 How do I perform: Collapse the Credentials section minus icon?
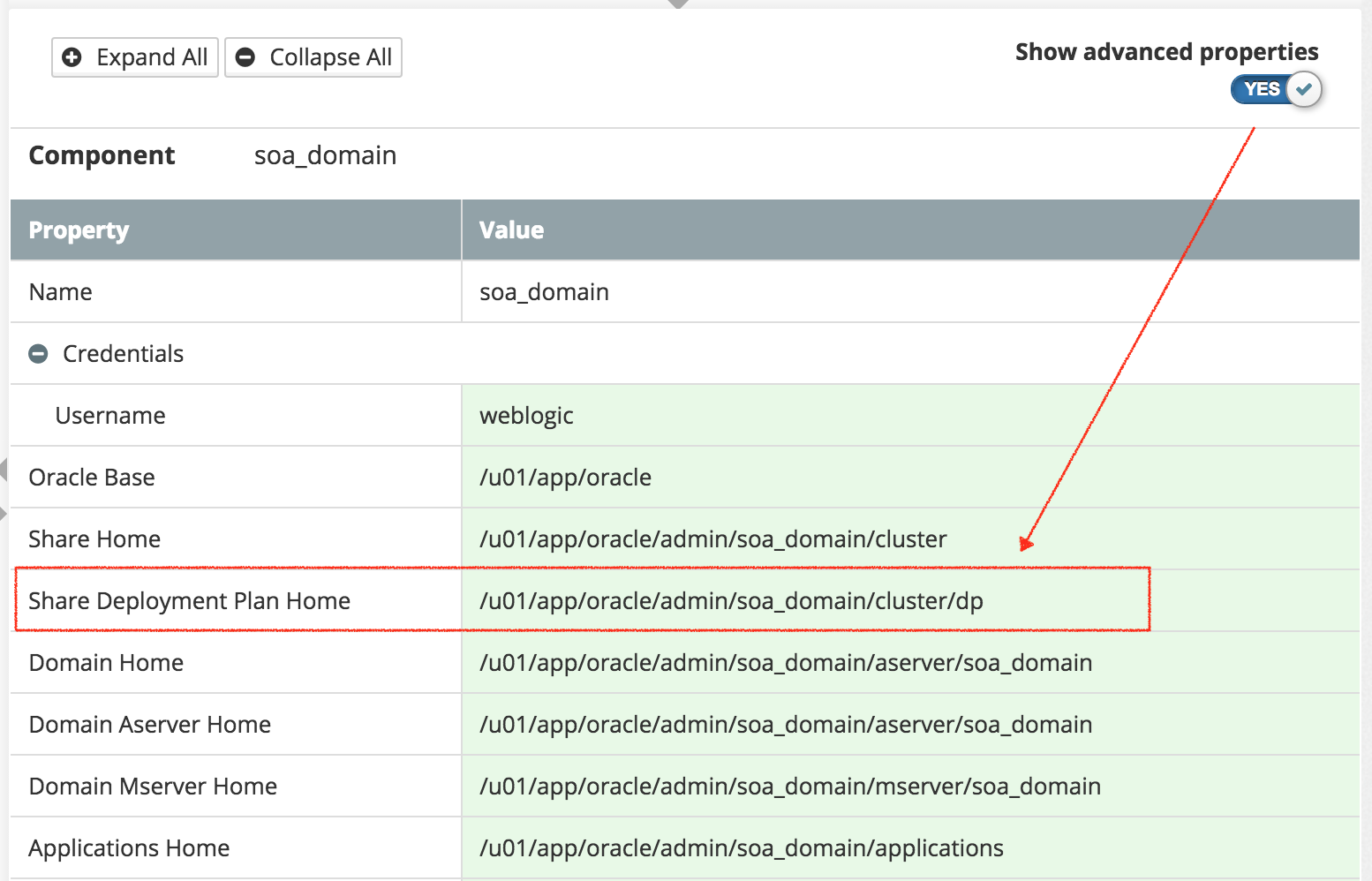[x=38, y=354]
